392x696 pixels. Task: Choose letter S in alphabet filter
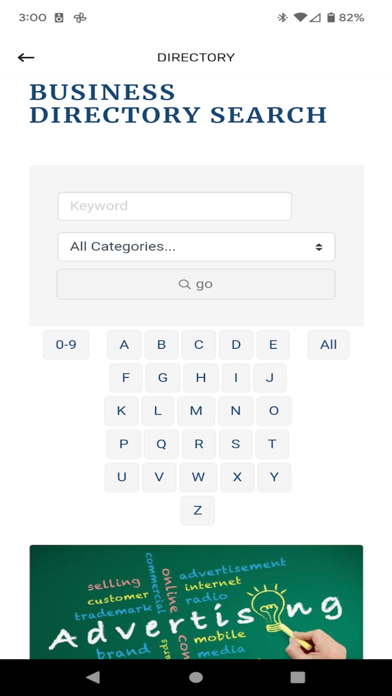point(236,444)
